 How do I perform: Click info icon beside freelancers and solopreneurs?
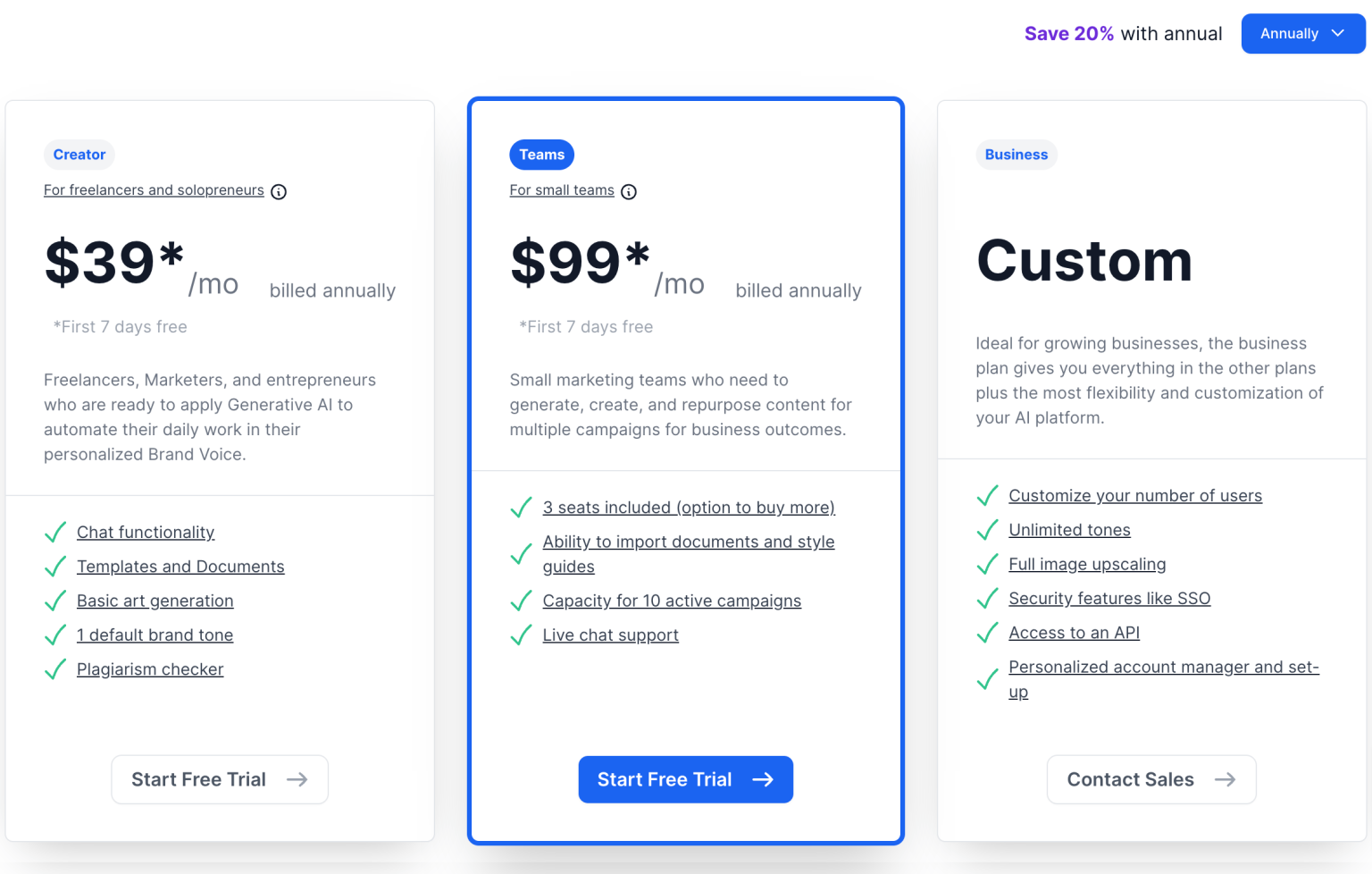coord(279,192)
